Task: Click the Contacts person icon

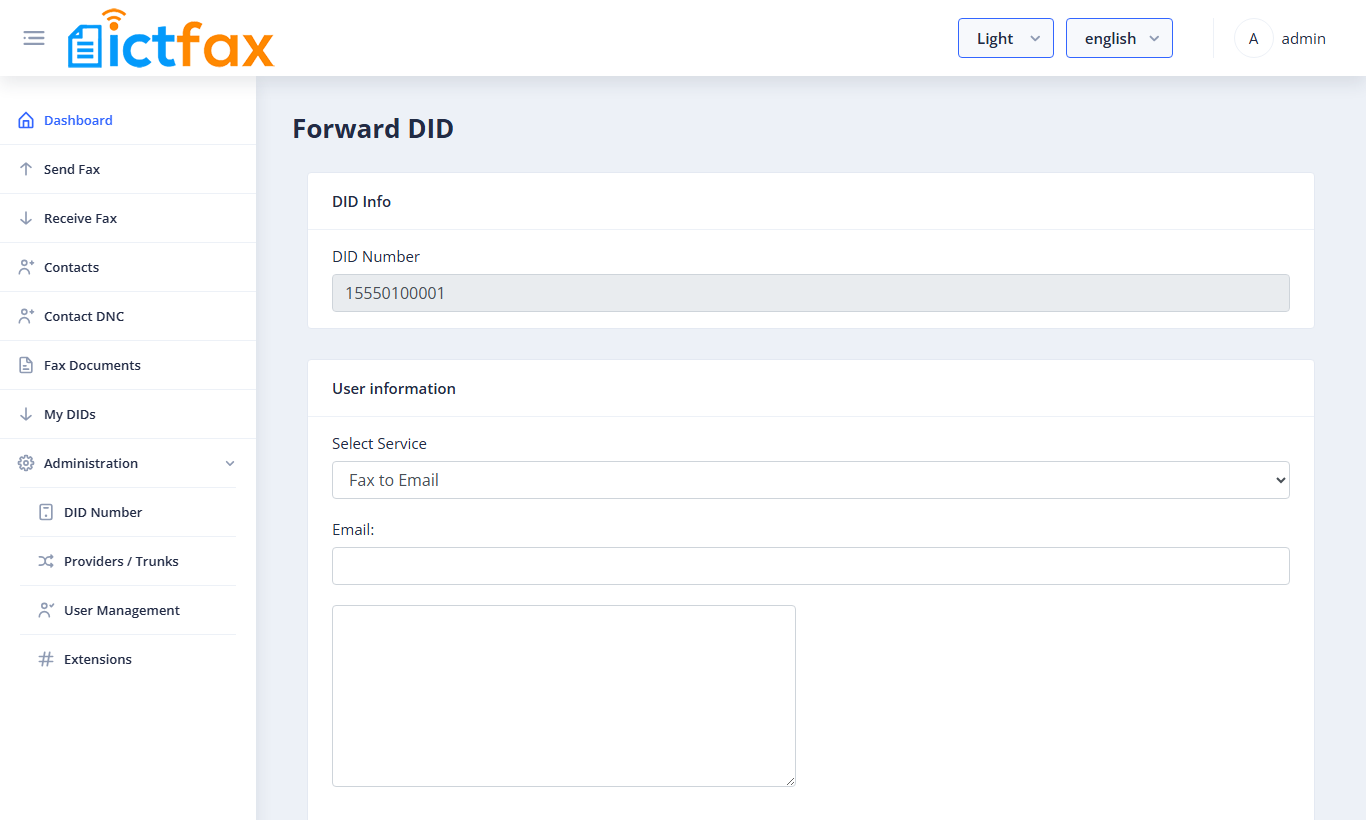Action: pos(26,267)
